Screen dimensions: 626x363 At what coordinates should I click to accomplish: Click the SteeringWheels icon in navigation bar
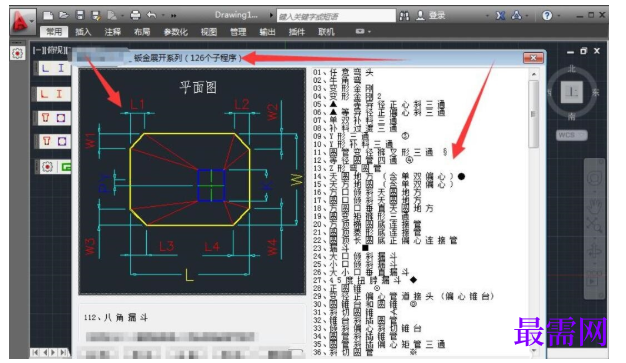coord(594,178)
